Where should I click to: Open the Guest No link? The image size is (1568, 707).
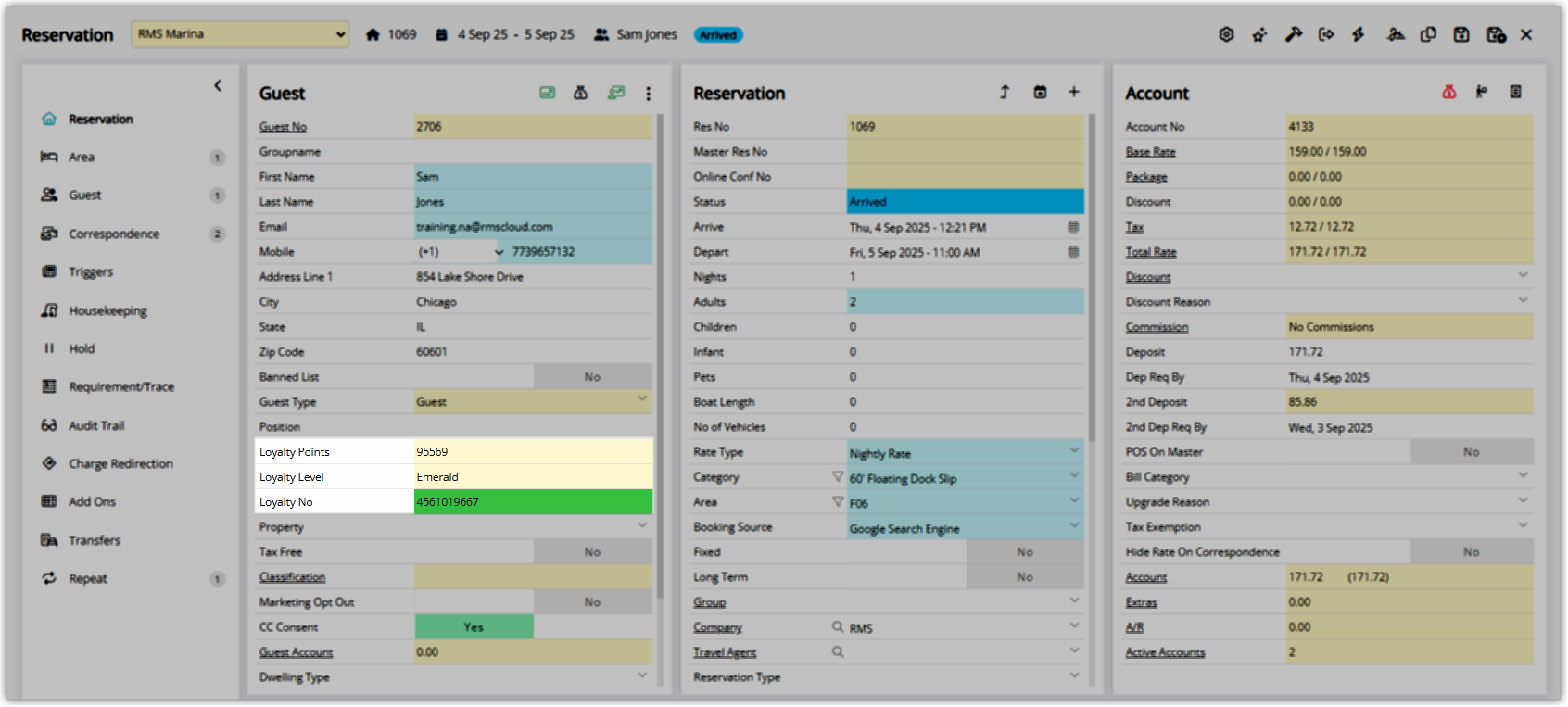click(x=283, y=127)
